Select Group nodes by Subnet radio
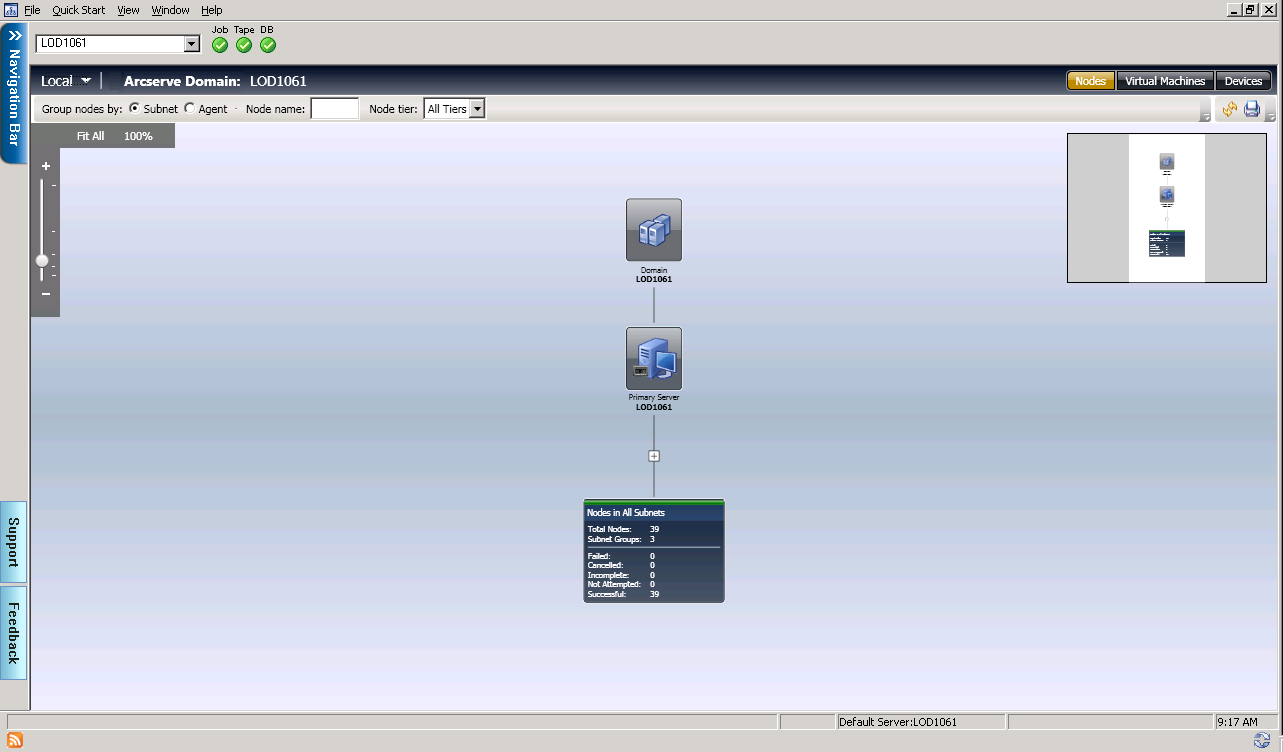The width and height of the screenshot is (1283, 752). [135, 108]
